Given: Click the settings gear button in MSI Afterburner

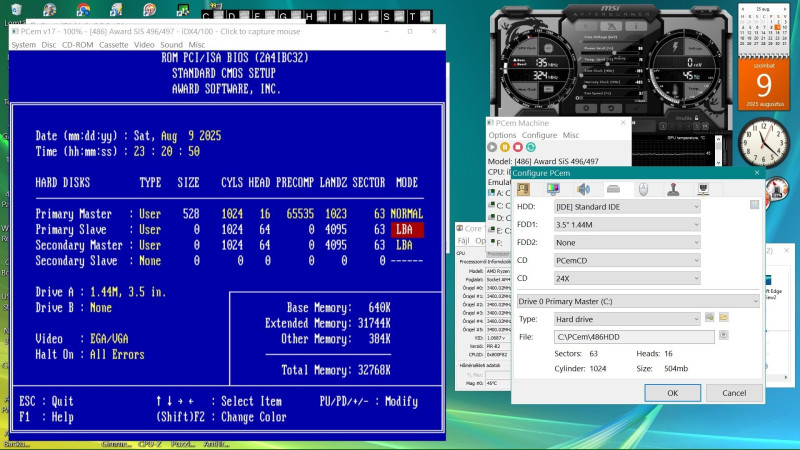Looking at the screenshot, I should (586, 109).
